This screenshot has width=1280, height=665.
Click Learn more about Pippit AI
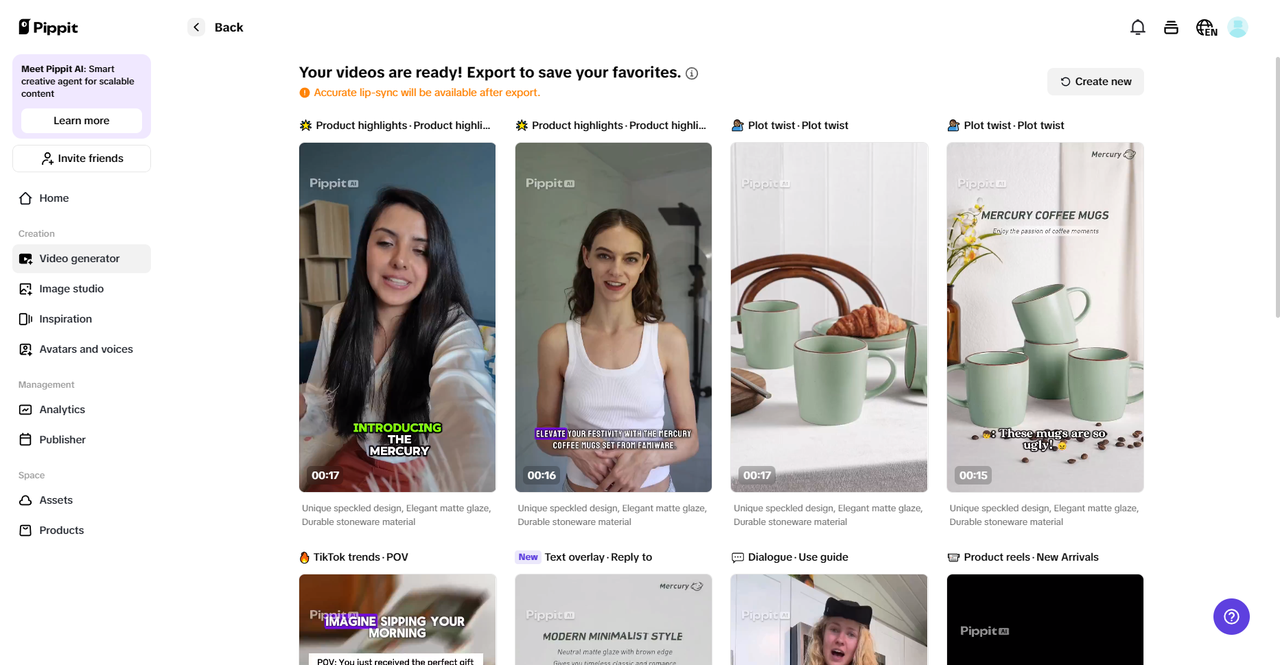tap(82, 121)
